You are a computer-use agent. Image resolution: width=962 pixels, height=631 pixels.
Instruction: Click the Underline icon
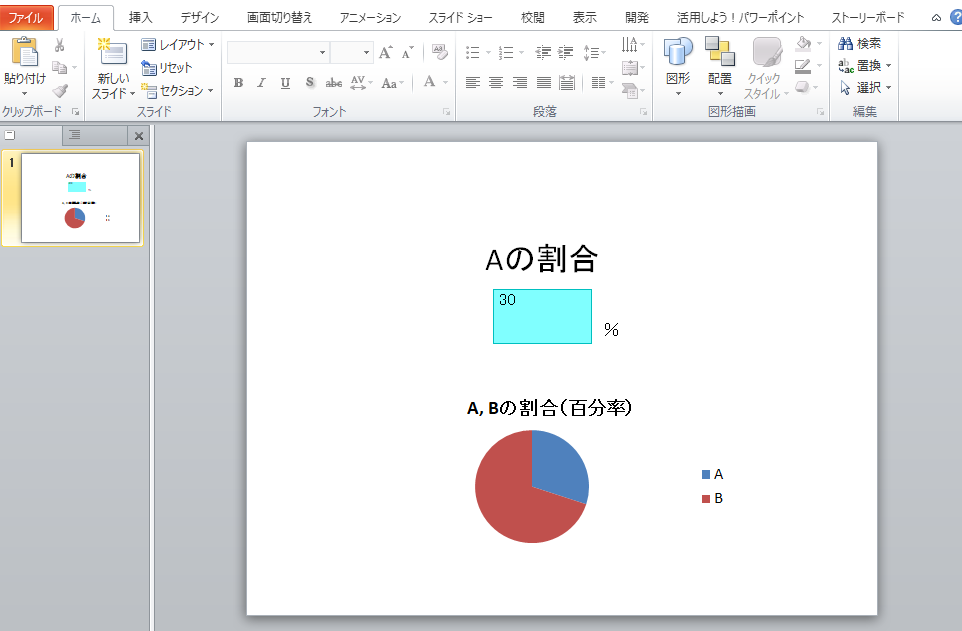[285, 84]
